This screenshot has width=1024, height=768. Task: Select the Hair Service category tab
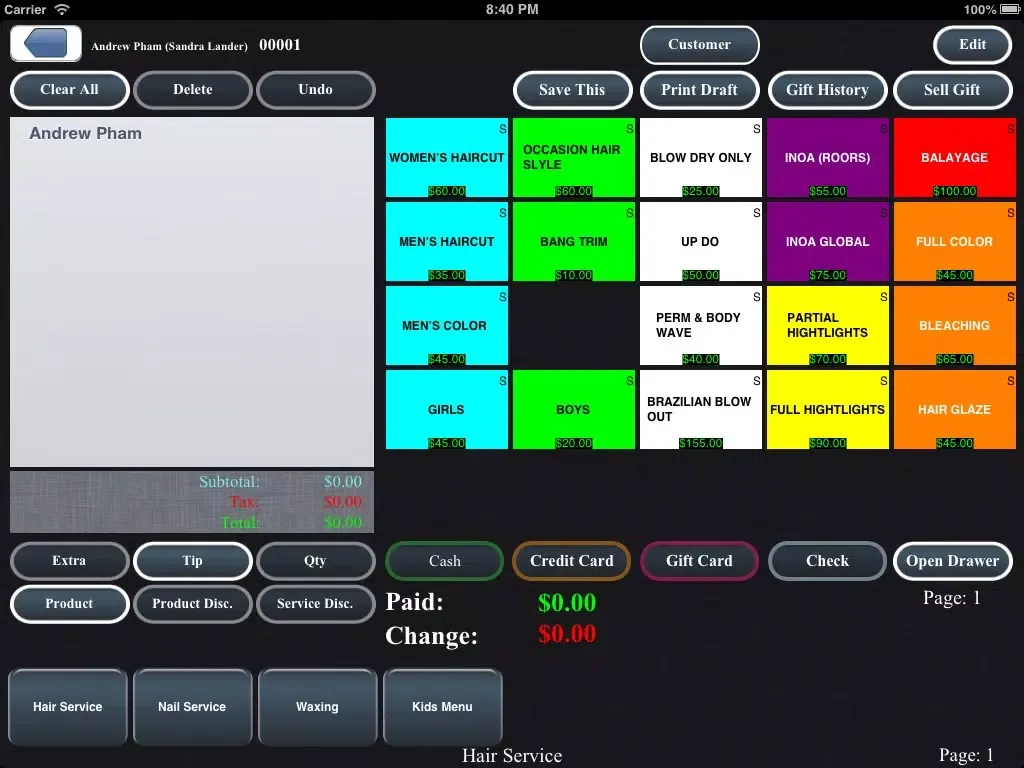(68, 707)
